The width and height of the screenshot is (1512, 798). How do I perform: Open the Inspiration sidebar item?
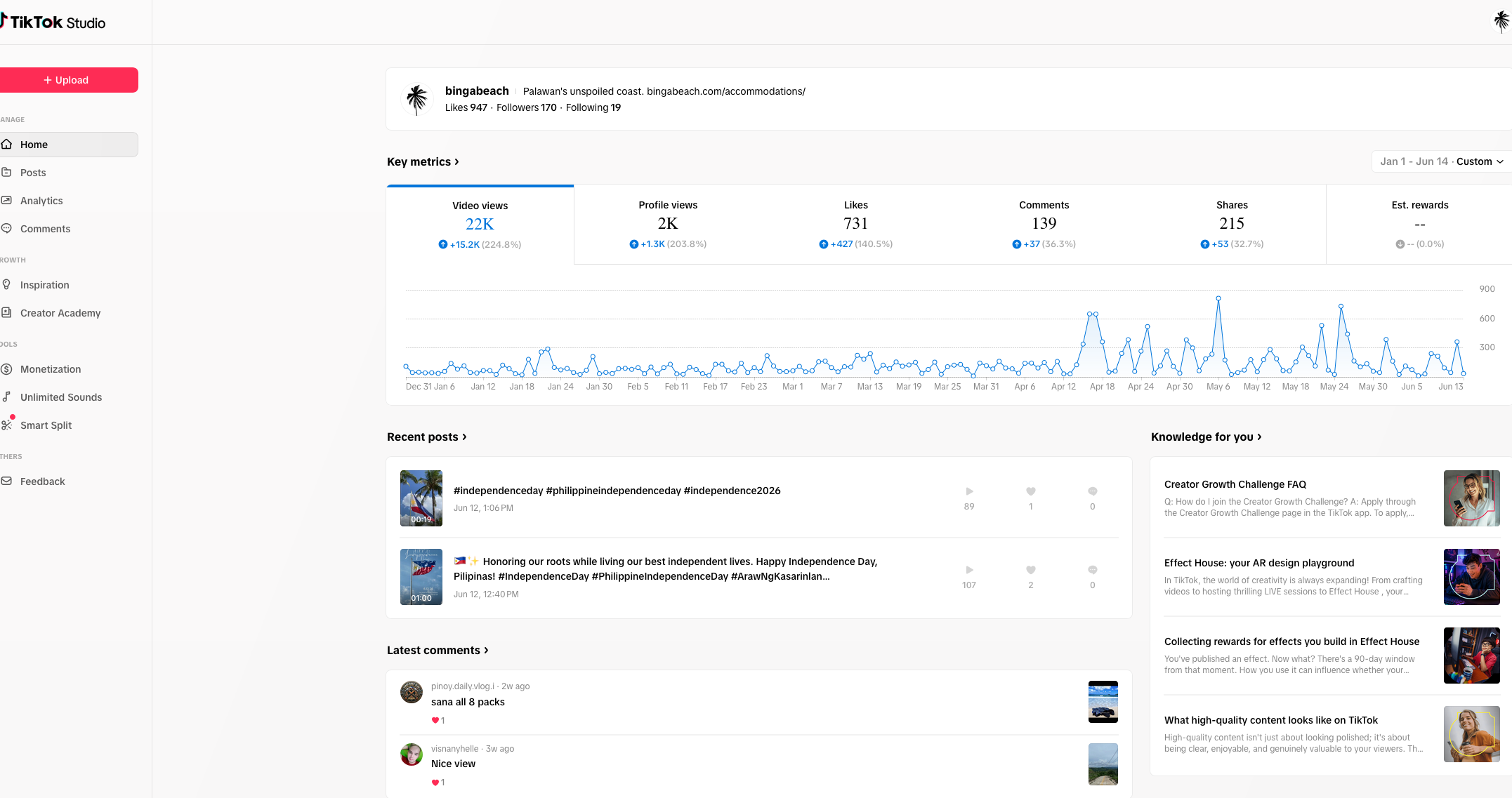tap(68, 285)
